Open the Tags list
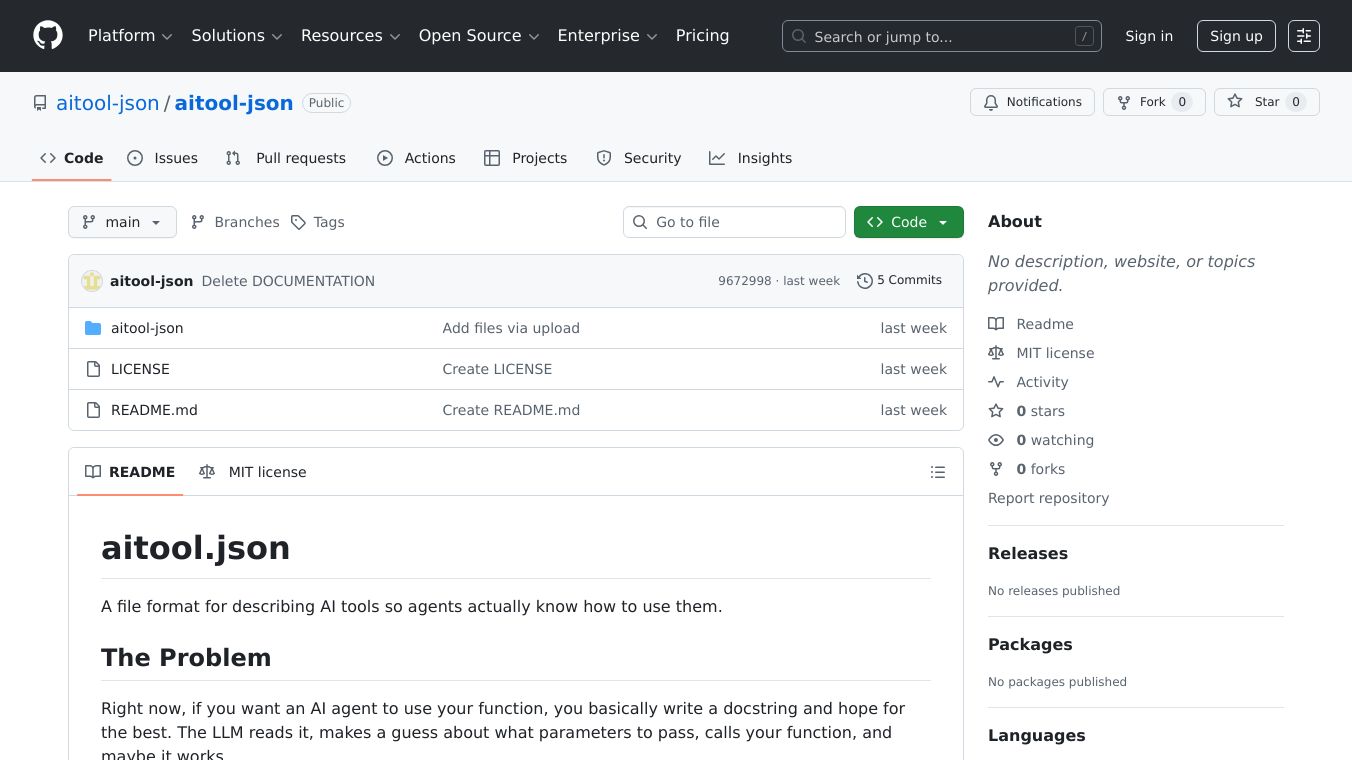The height and width of the screenshot is (760, 1352). [x=318, y=222]
